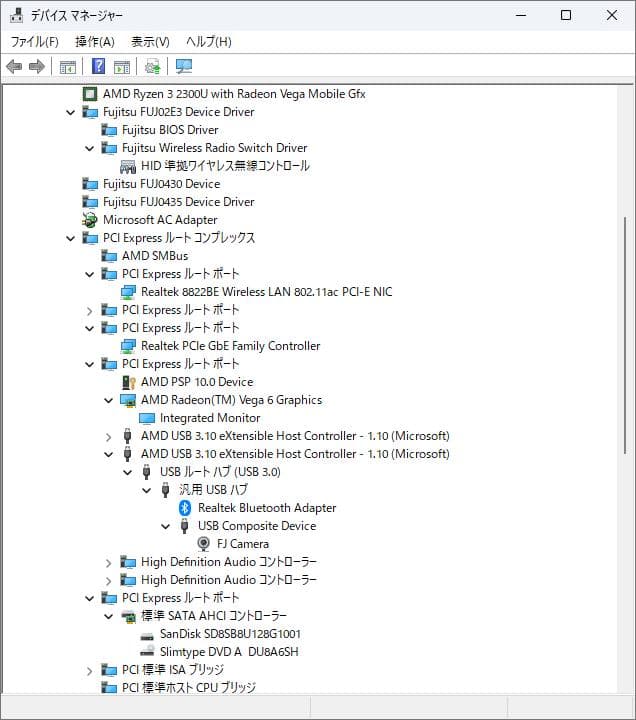Expand the PCI 標準 ISA ブリッジ node
Image resolution: width=636 pixels, height=720 pixels.
[90, 671]
